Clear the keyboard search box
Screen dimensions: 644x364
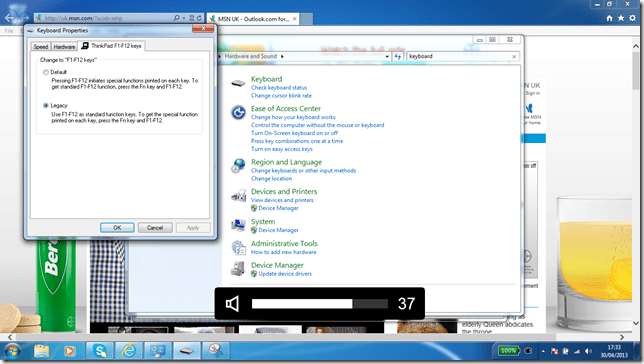514,56
